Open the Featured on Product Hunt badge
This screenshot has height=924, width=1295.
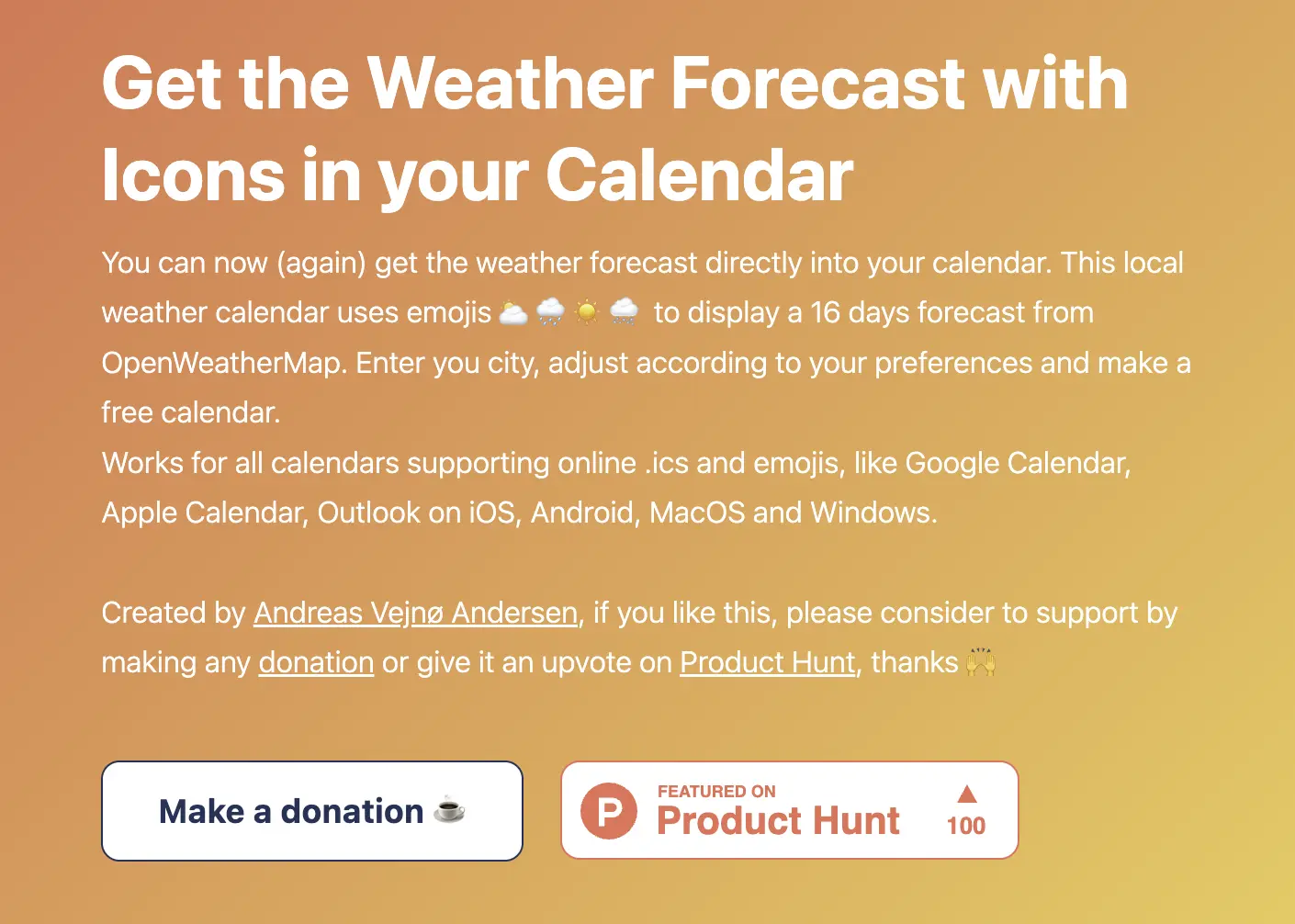(x=790, y=810)
